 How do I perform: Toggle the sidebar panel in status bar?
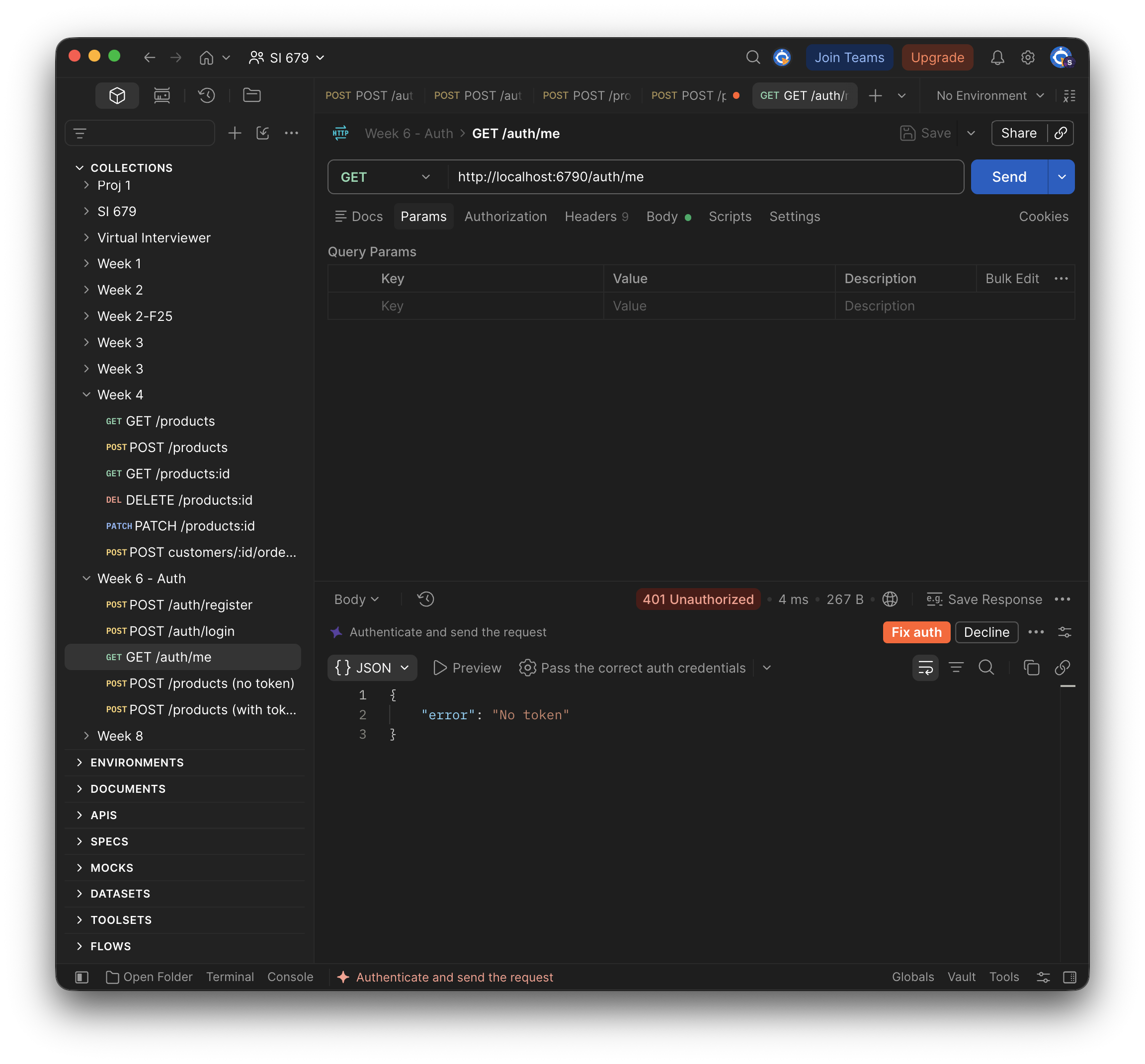[x=82, y=977]
